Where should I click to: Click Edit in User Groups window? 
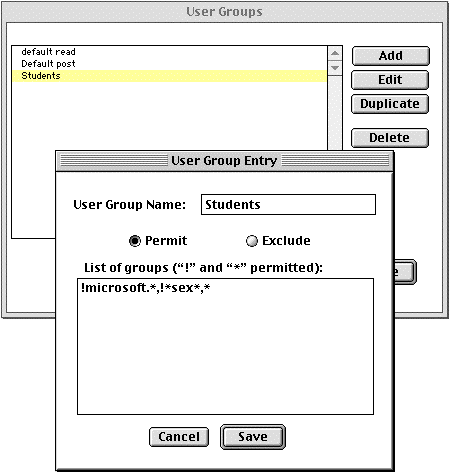point(390,80)
